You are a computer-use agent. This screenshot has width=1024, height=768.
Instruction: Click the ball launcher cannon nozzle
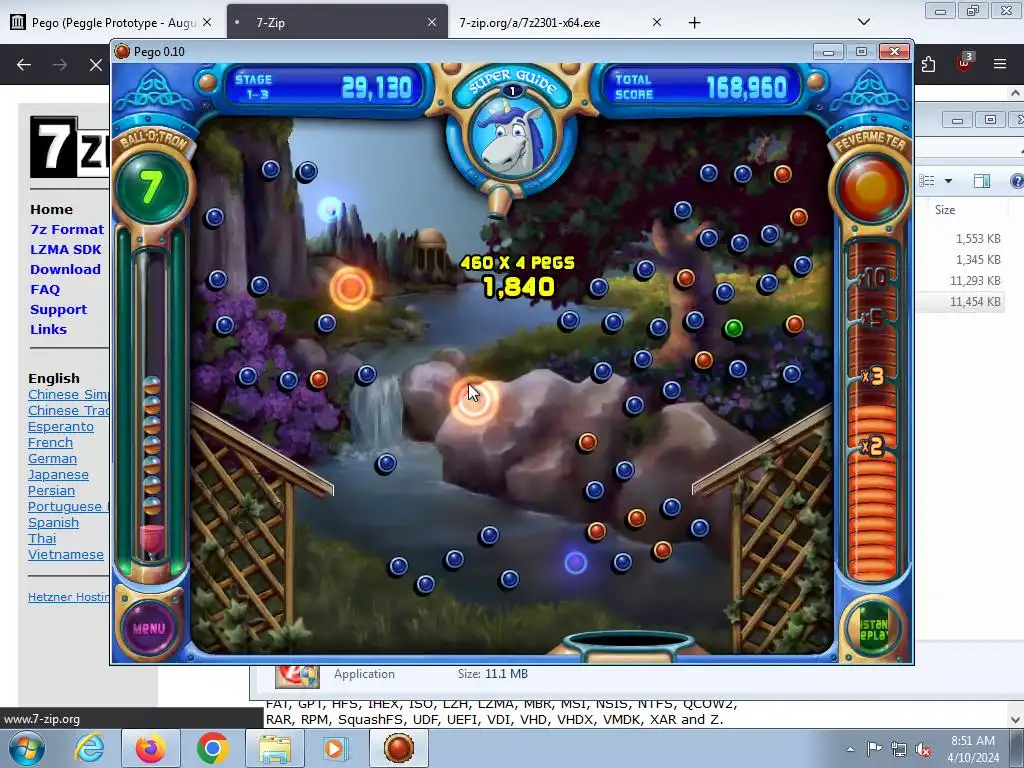[x=500, y=202]
